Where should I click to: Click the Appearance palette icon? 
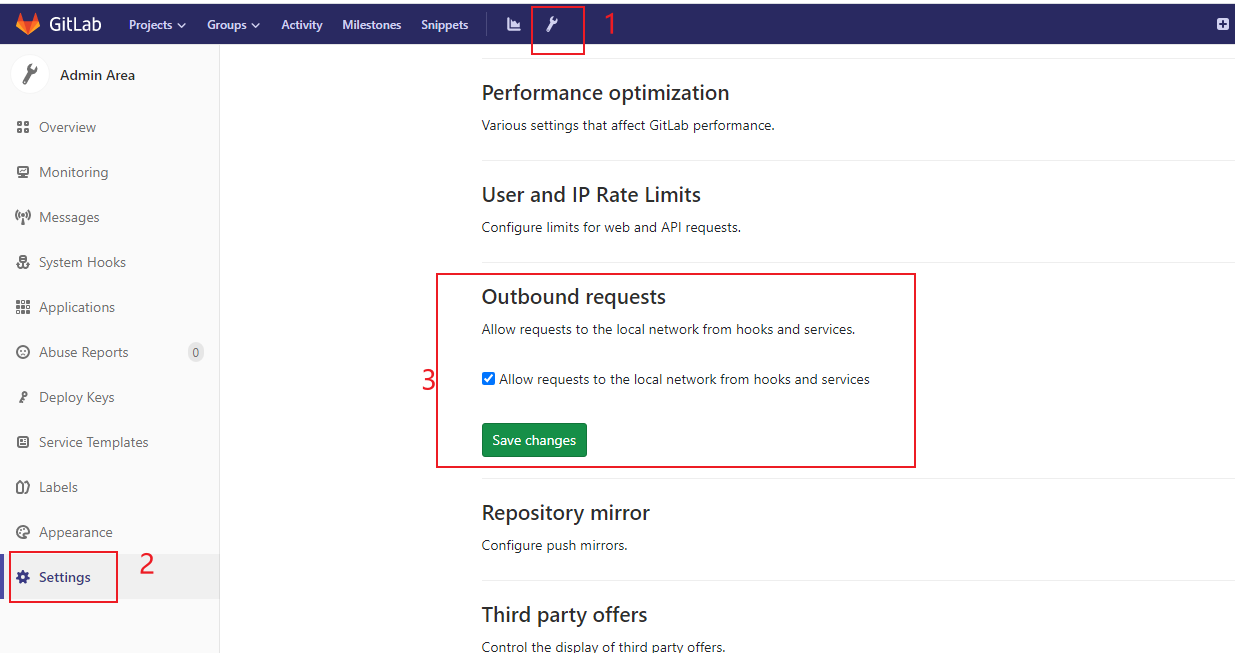pyautogui.click(x=23, y=532)
